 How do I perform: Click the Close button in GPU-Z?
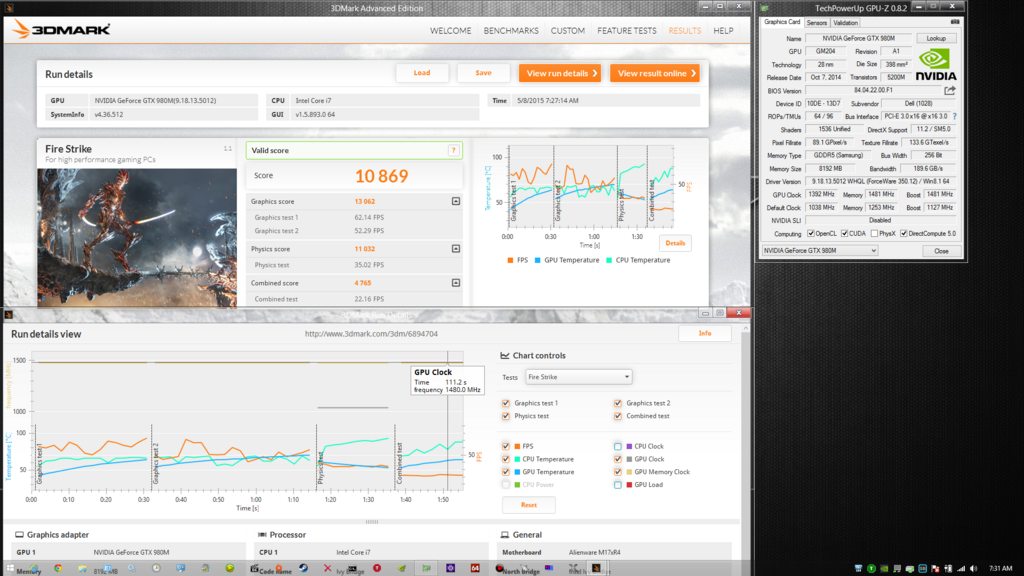click(x=941, y=251)
